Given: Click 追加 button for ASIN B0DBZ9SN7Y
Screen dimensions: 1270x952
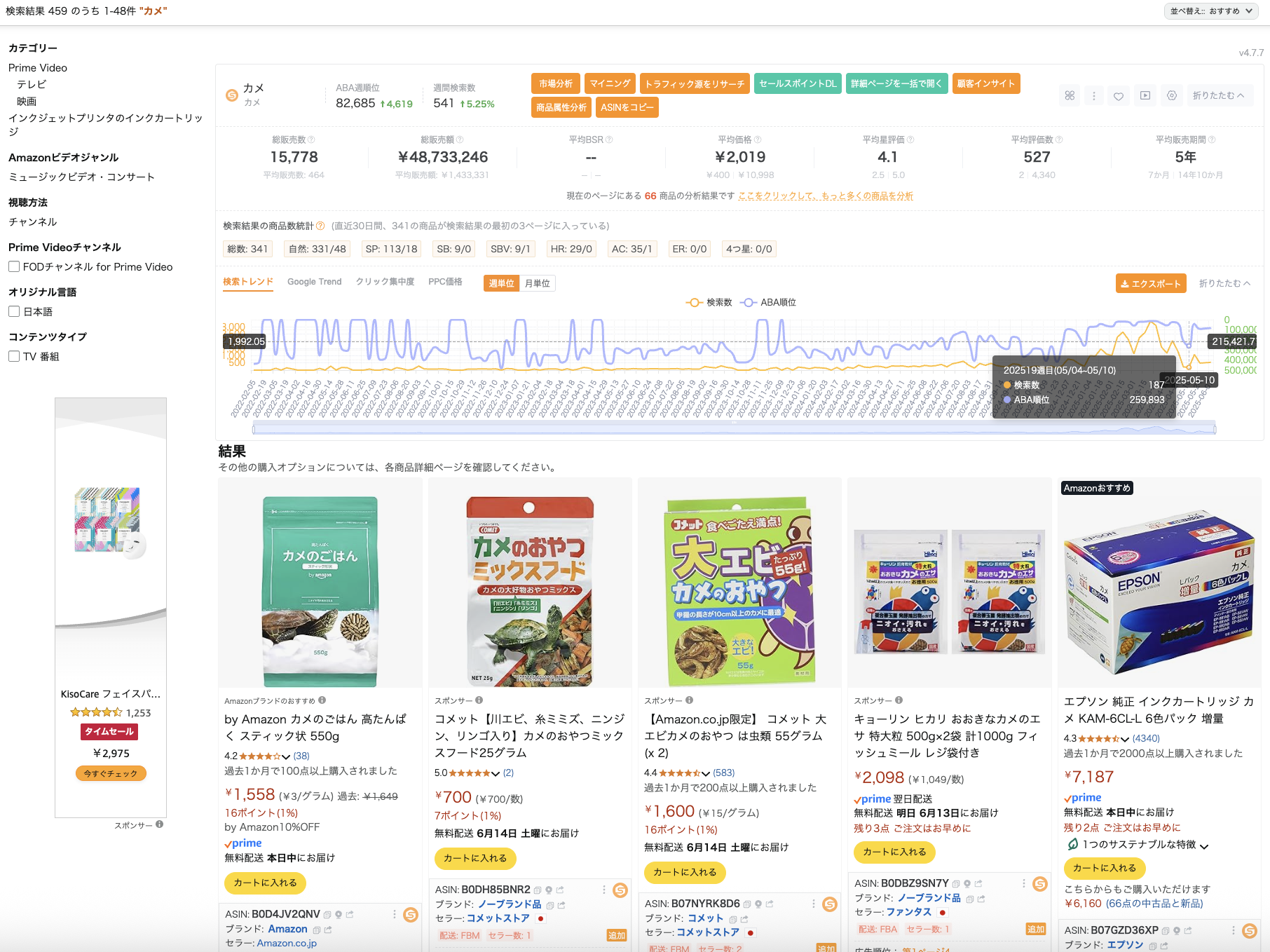Looking at the screenshot, I should (x=1036, y=929).
